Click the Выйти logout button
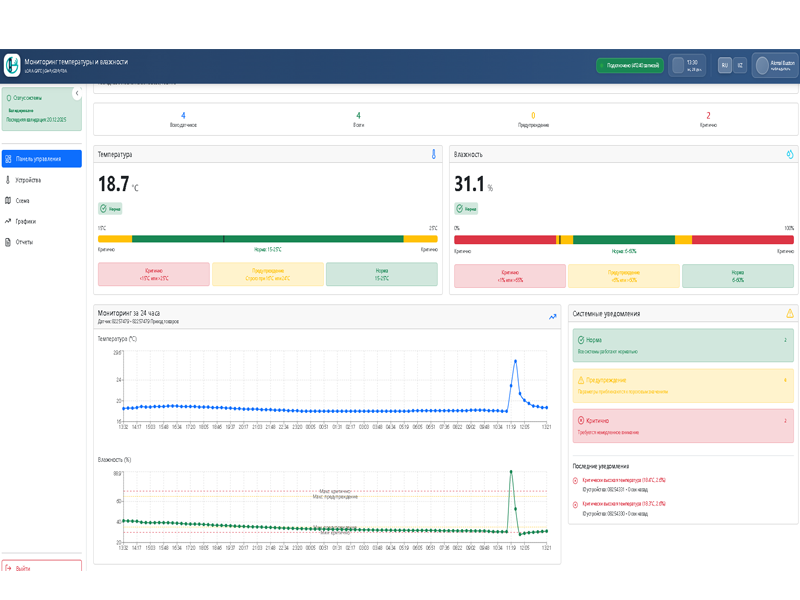This screenshot has height=600, width=800. tap(42, 566)
